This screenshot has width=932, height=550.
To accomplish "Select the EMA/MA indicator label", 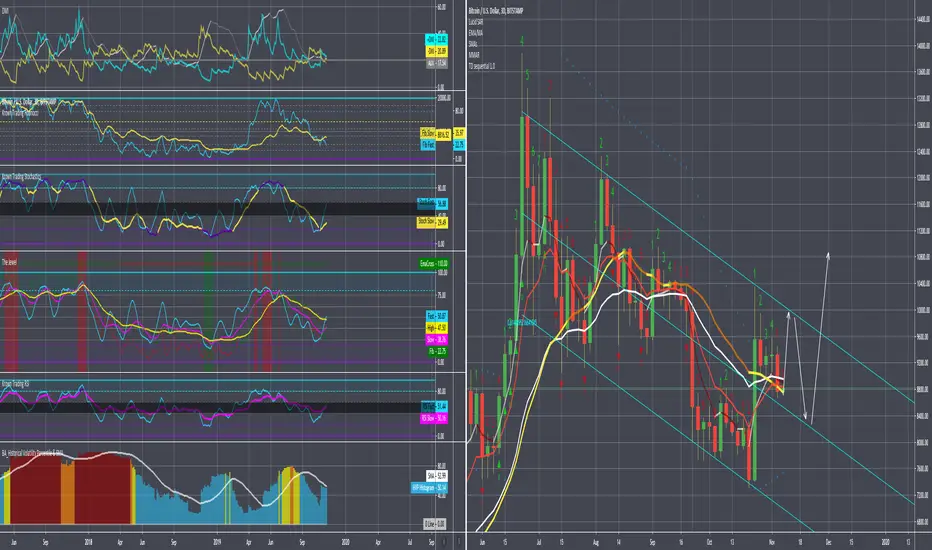I will click(476, 33).
